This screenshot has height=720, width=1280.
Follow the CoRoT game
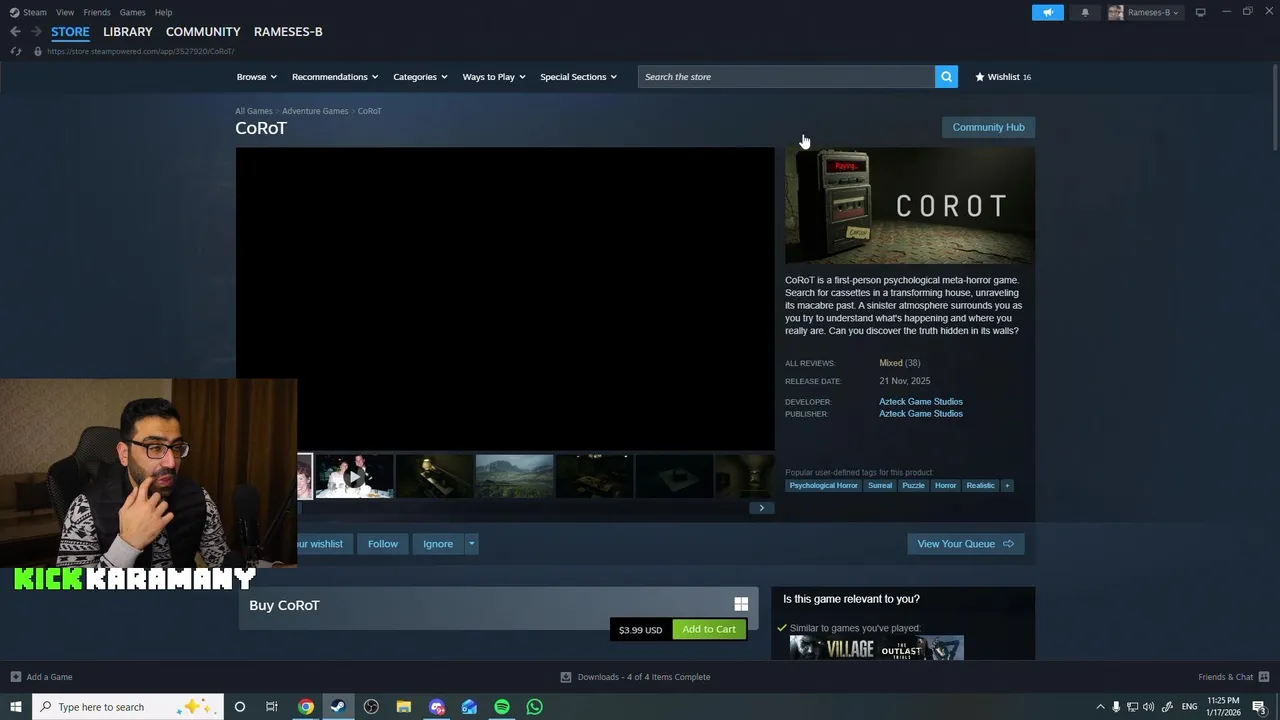(x=382, y=544)
